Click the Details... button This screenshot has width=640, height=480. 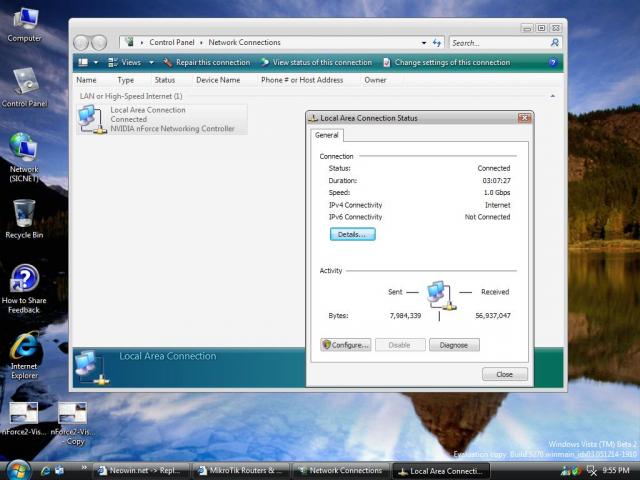[x=353, y=234]
